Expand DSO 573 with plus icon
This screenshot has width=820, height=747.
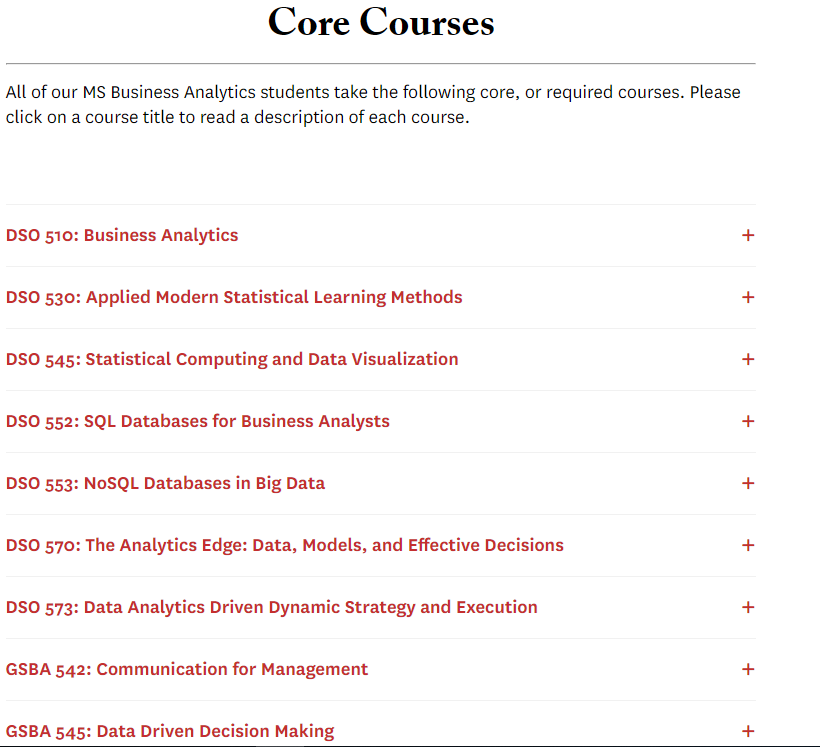[748, 607]
